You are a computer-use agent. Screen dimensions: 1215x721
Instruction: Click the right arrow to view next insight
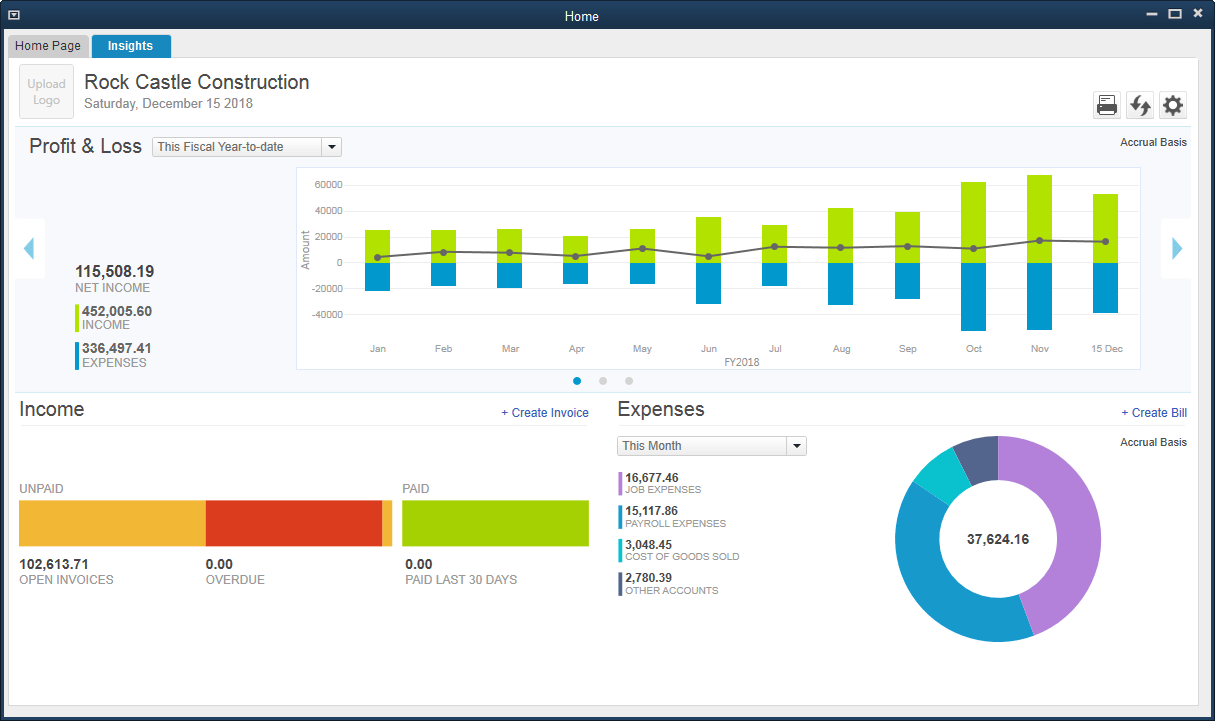pos(1175,247)
